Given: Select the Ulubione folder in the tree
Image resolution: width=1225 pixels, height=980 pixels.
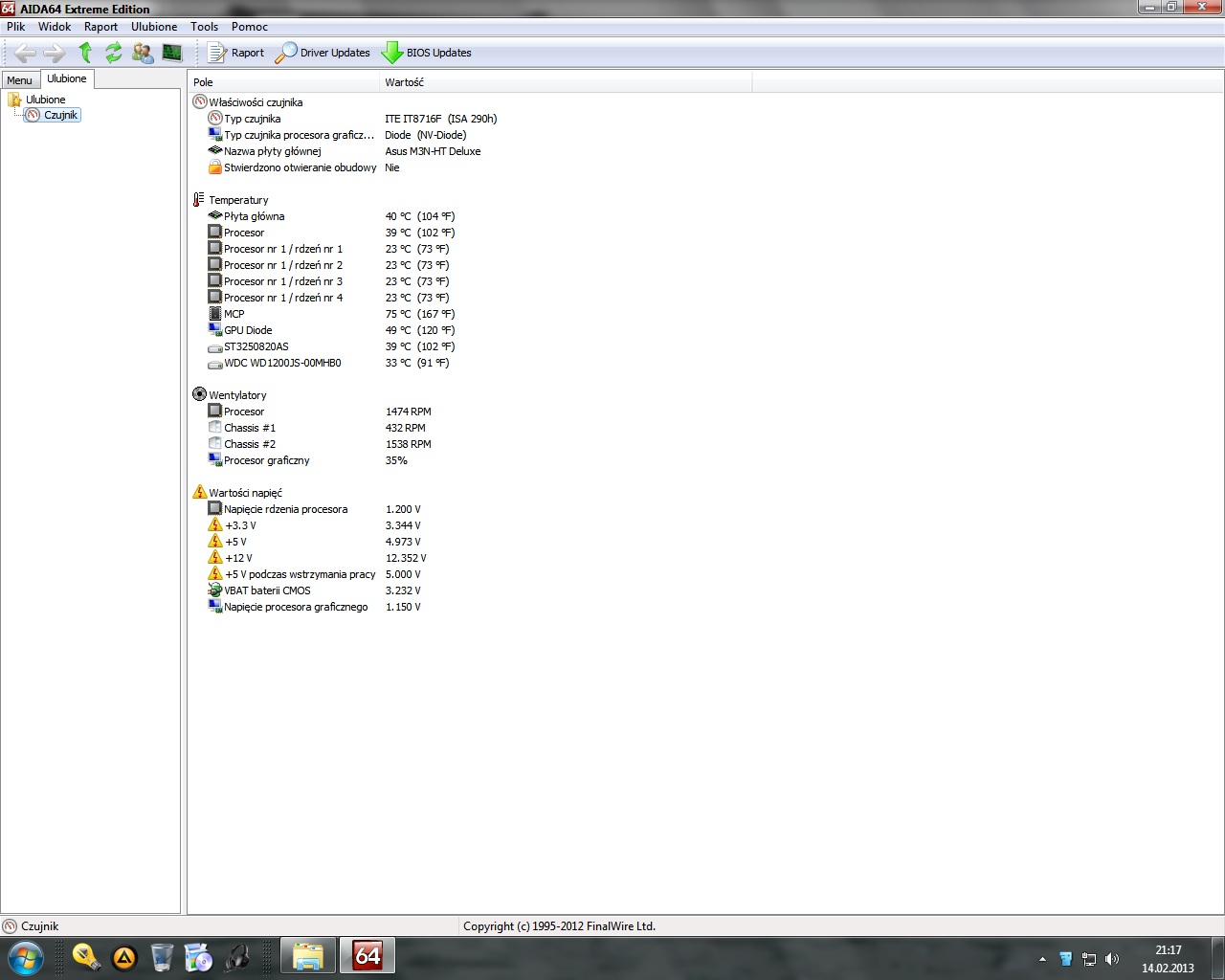Looking at the screenshot, I should (45, 100).
